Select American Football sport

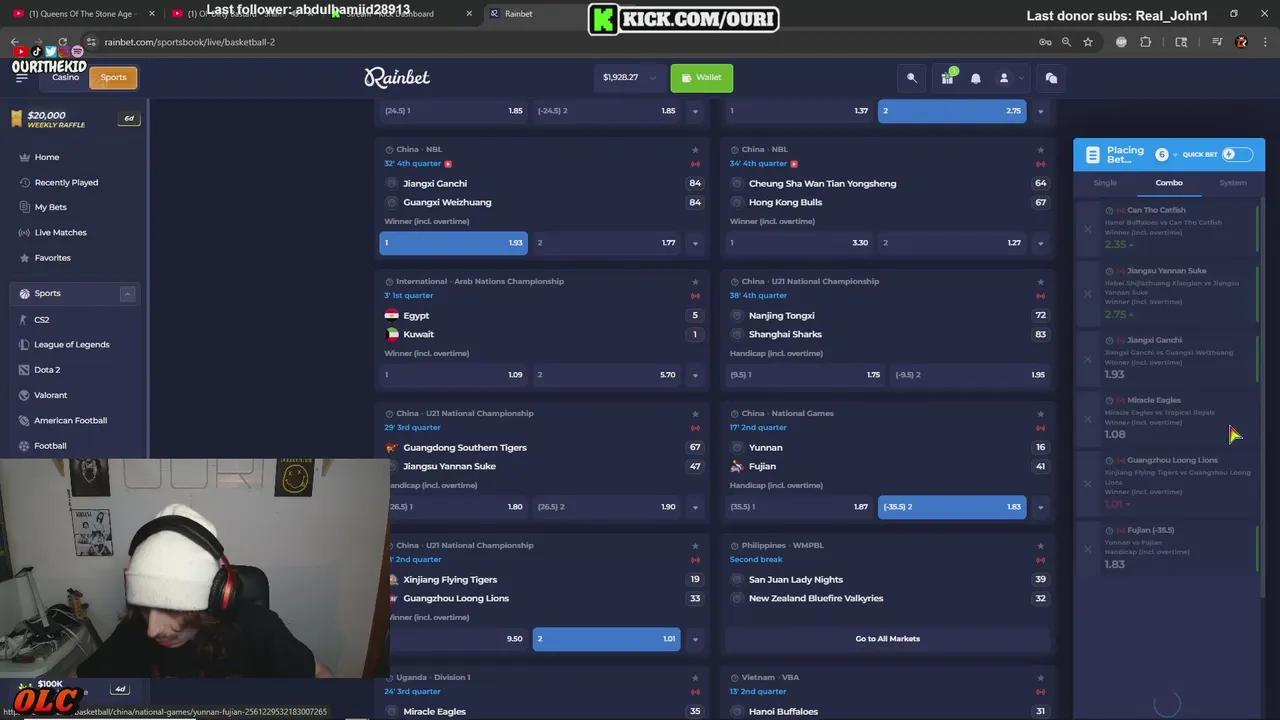point(70,421)
